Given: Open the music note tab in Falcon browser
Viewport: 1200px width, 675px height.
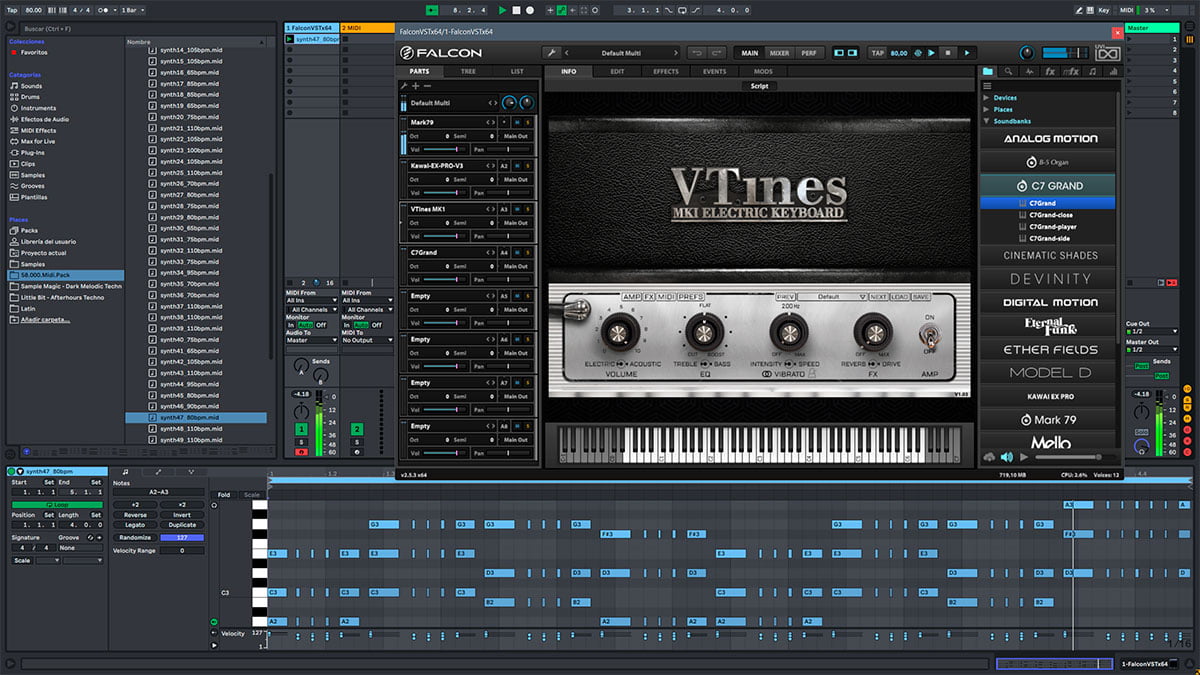Looking at the screenshot, I should point(1092,71).
